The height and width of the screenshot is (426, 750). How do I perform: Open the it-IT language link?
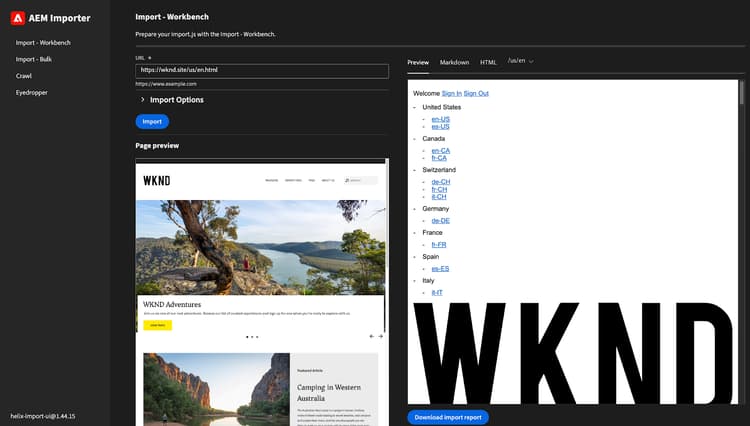437,293
